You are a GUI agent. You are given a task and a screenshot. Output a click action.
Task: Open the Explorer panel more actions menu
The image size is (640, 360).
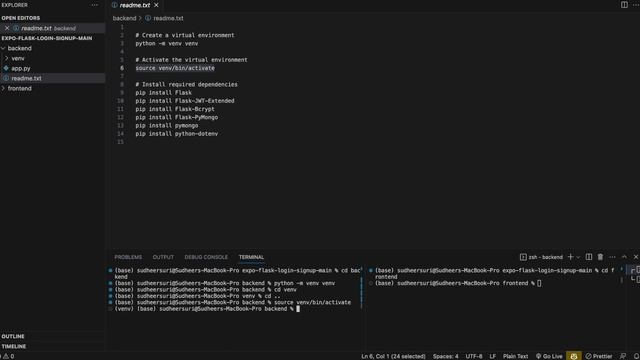[95, 5]
